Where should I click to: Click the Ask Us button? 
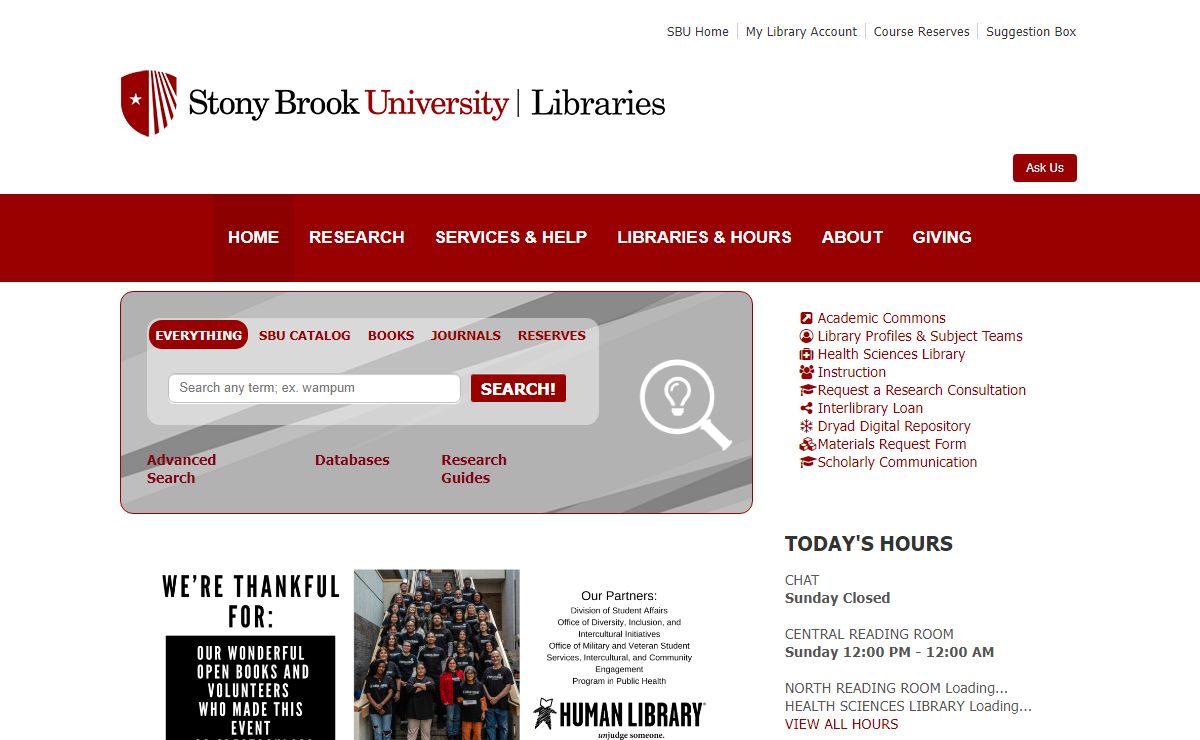pos(1044,168)
